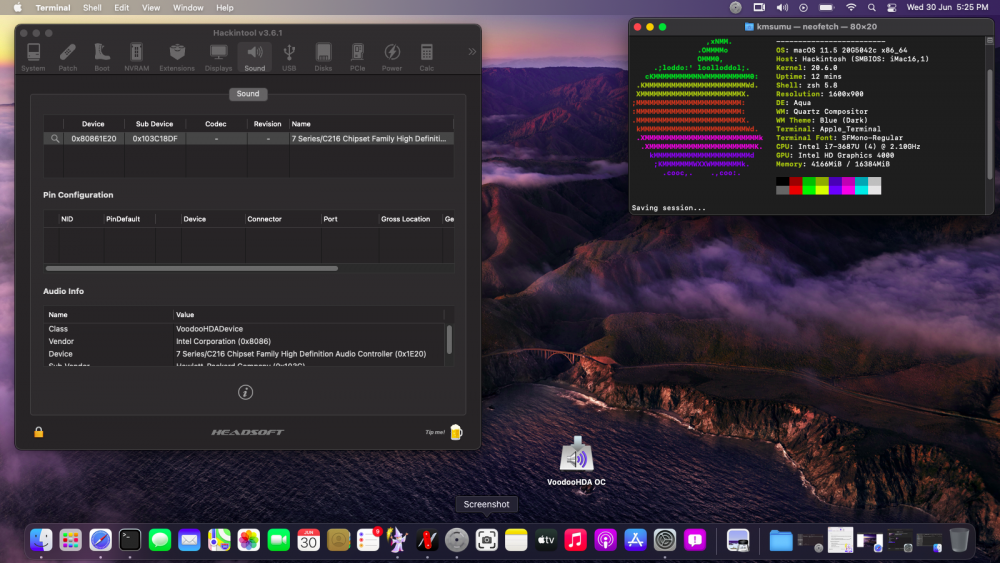Open the Help menu
Screen dimensions: 1000x563
[x=224, y=8]
